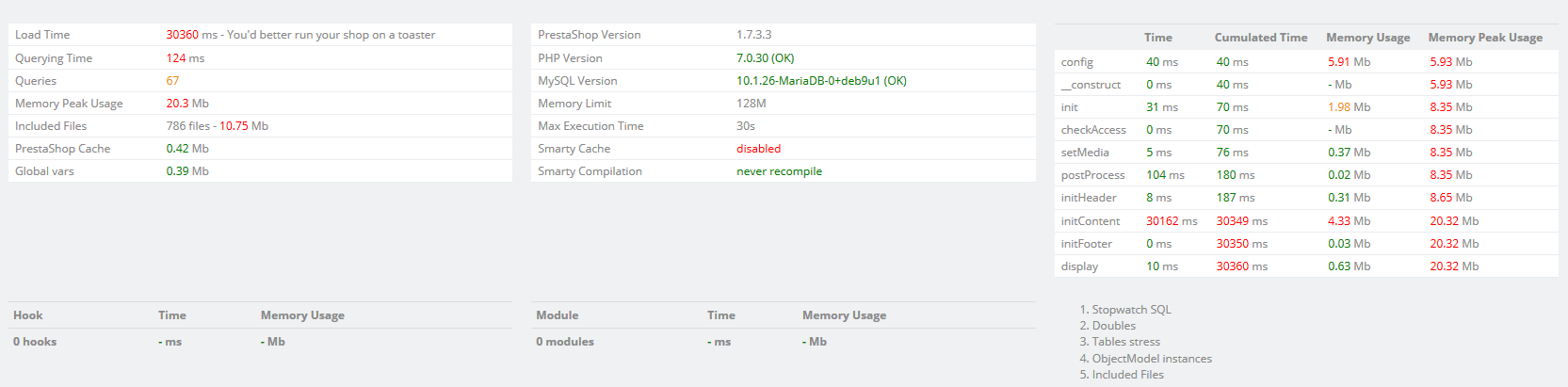Click the Memory Peak Usage column header
Screen dimensions: 1568x387
tap(1484, 38)
